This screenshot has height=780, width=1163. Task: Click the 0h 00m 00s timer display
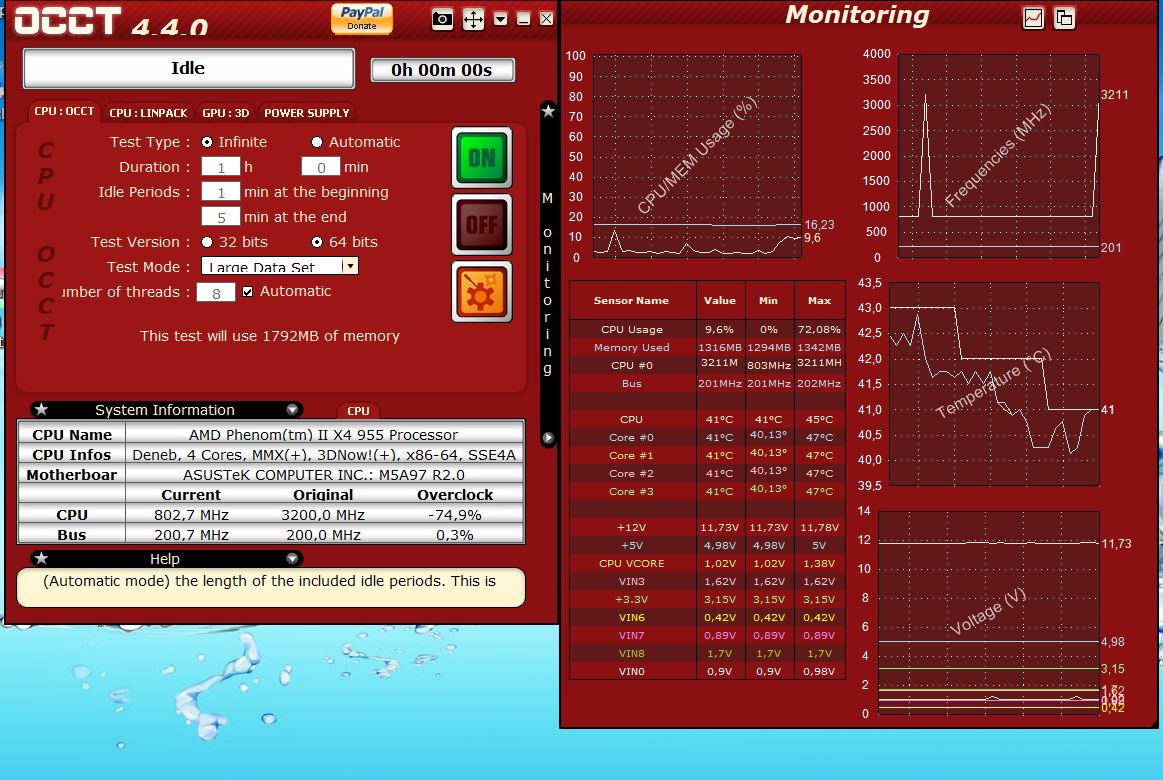coord(442,70)
